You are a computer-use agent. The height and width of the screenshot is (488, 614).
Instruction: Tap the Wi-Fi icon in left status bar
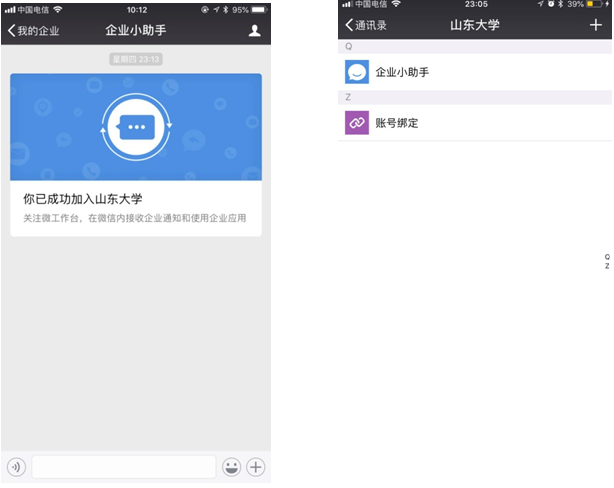(58, 9)
